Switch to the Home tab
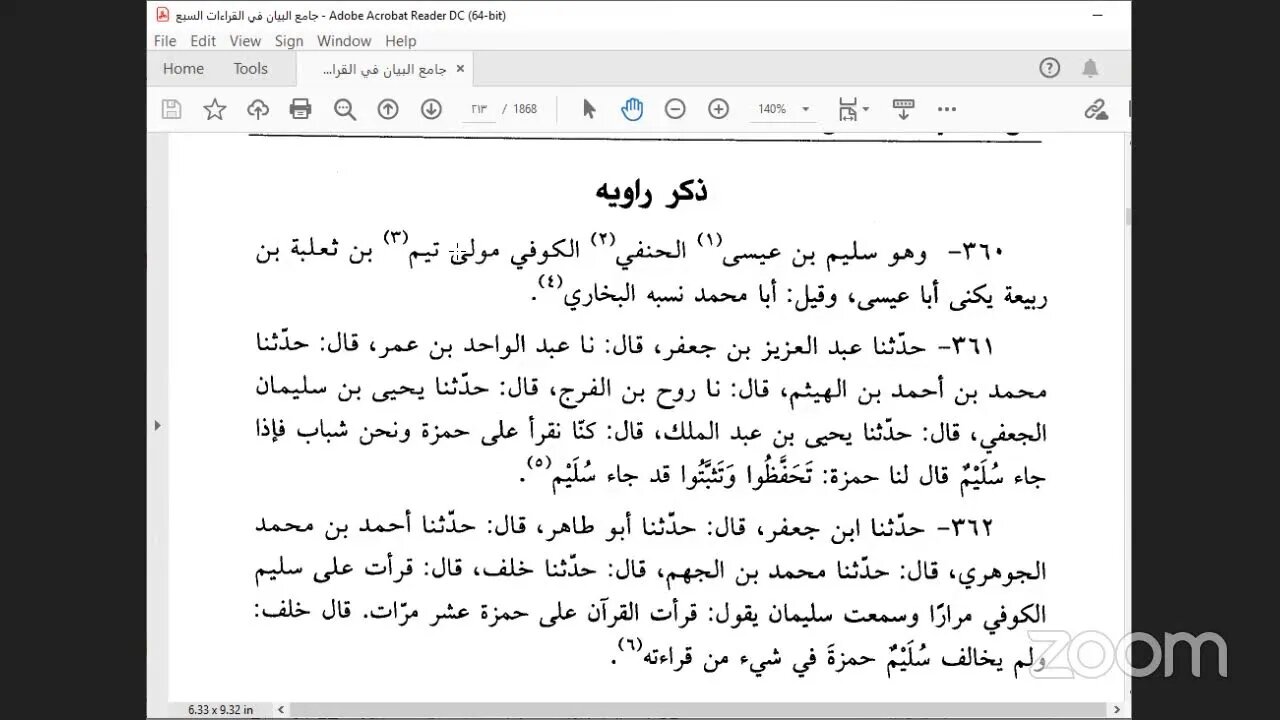This screenshot has width=1280, height=720. pos(183,68)
